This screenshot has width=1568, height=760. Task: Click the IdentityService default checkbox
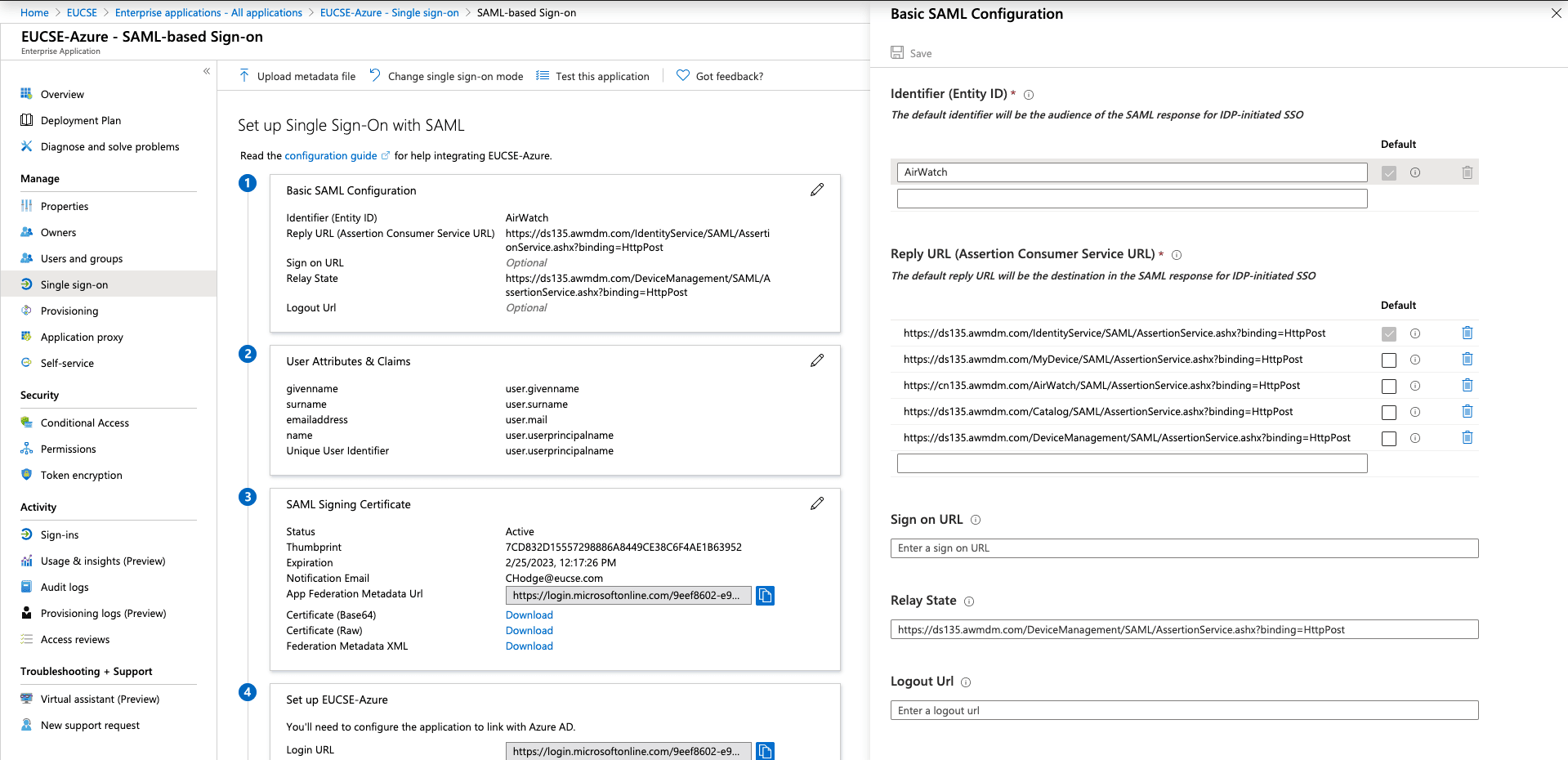[1389, 334]
